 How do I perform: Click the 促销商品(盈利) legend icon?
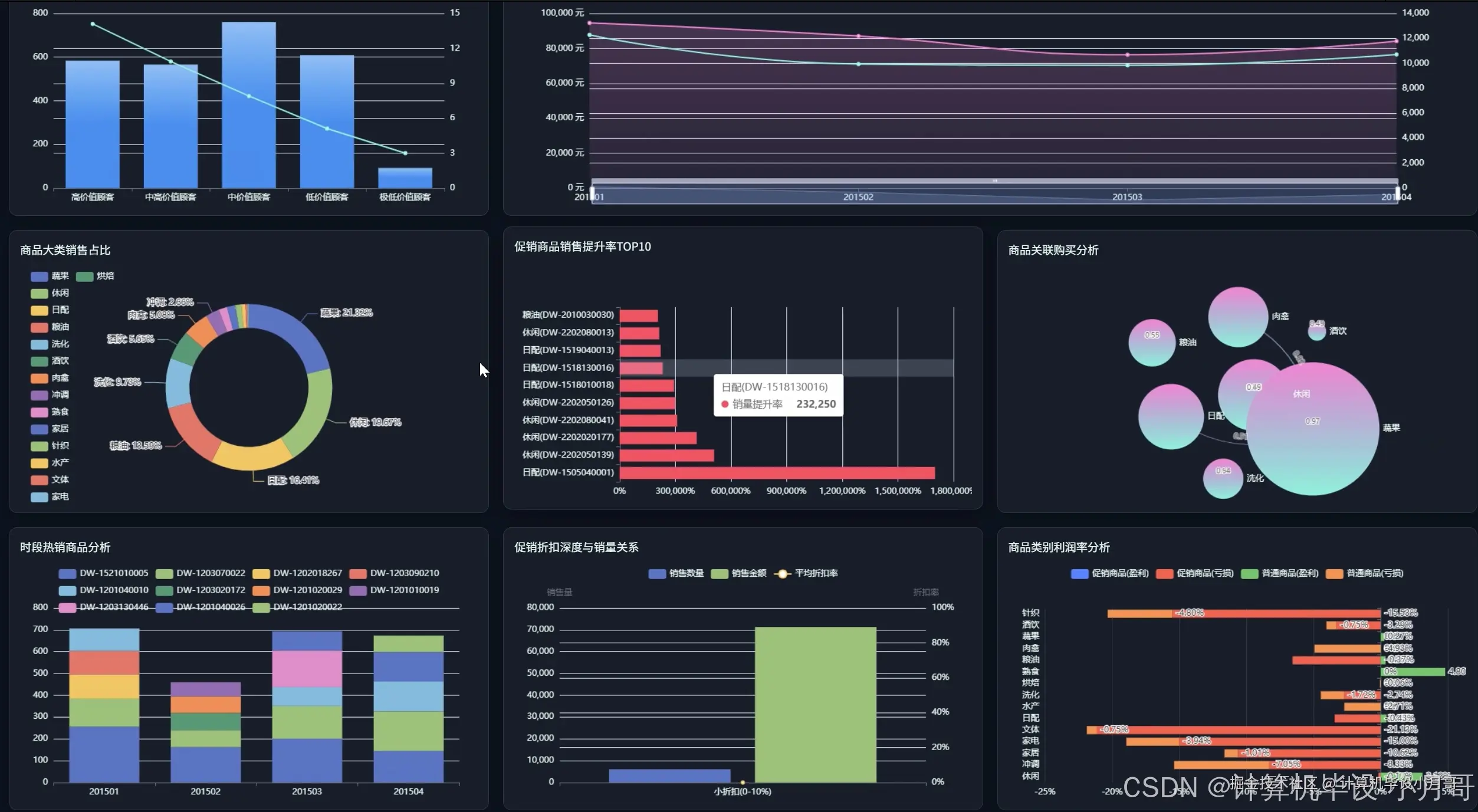pos(1079,574)
